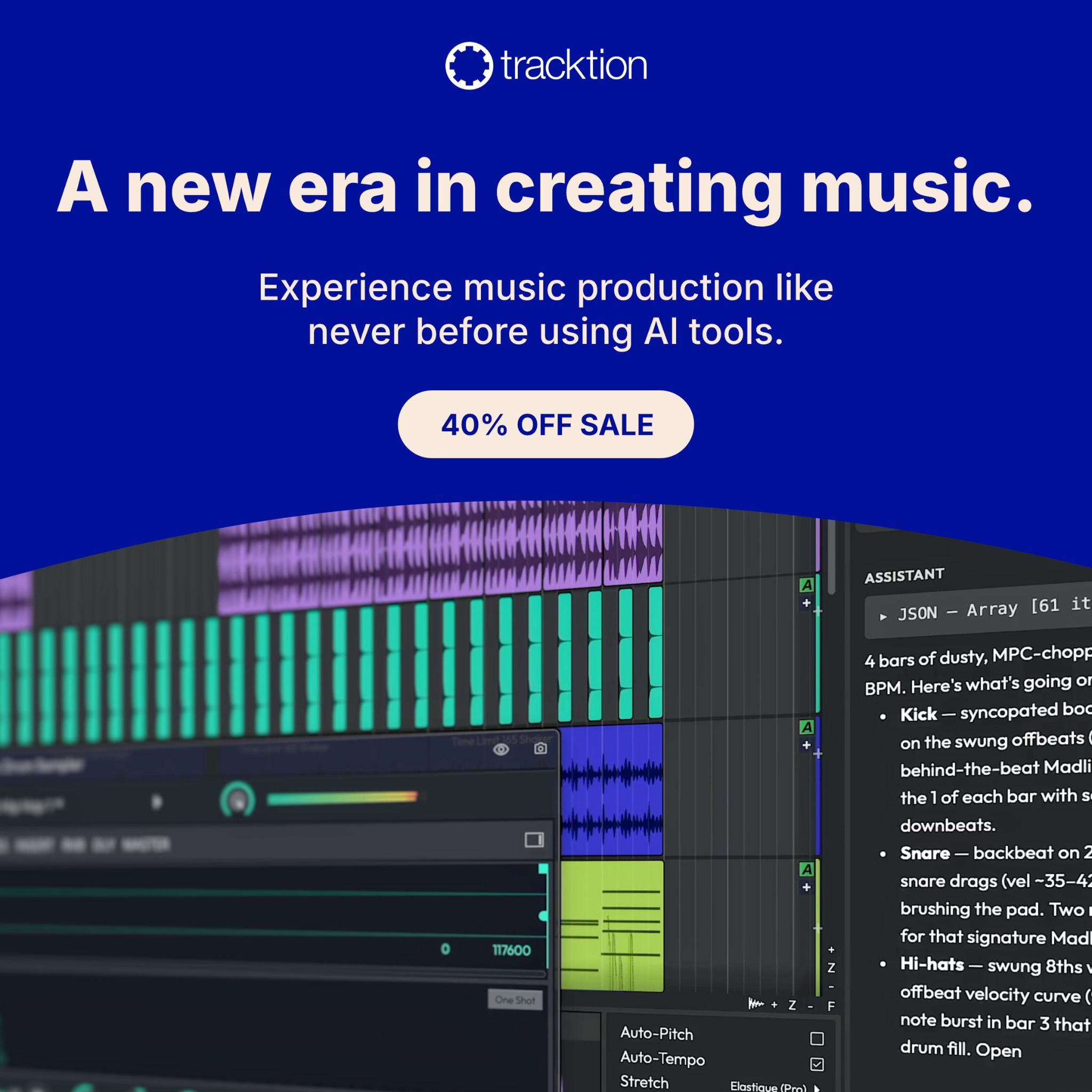Expand the JSON — Array disclosure triangle
This screenshot has width=1092, height=1092.
click(884, 617)
